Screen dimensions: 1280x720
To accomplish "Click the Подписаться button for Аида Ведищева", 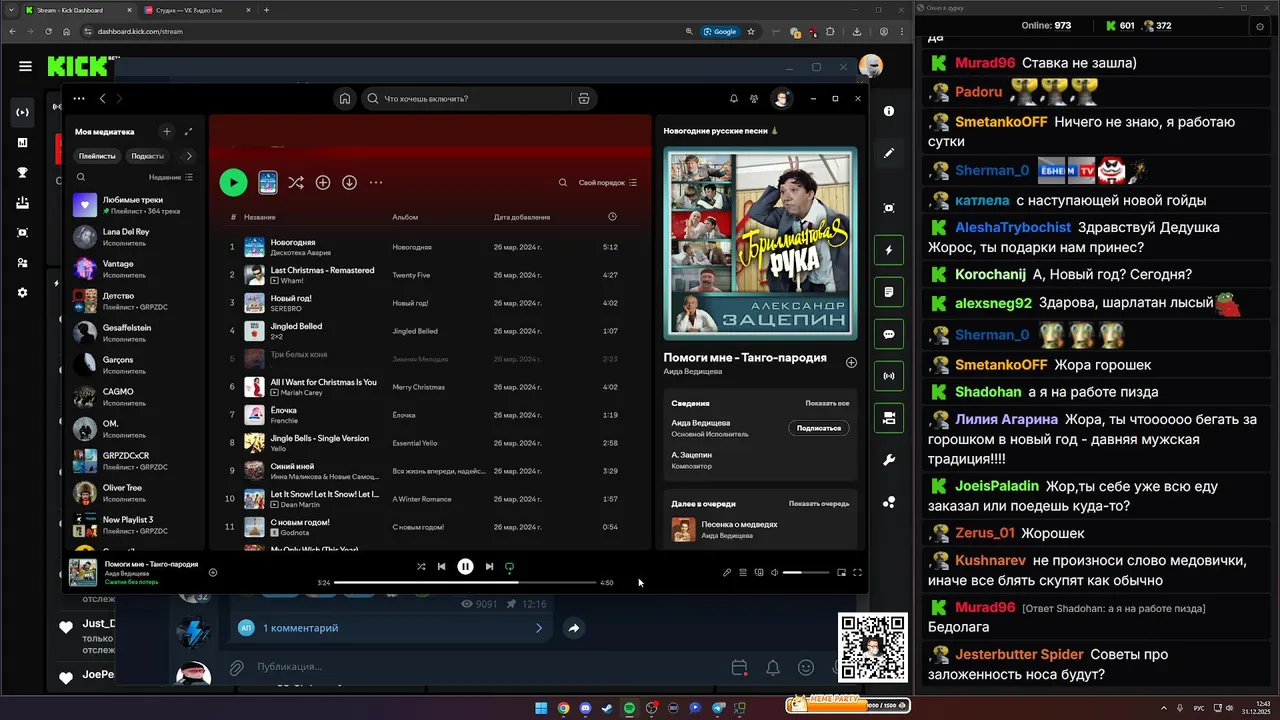I will coord(819,428).
